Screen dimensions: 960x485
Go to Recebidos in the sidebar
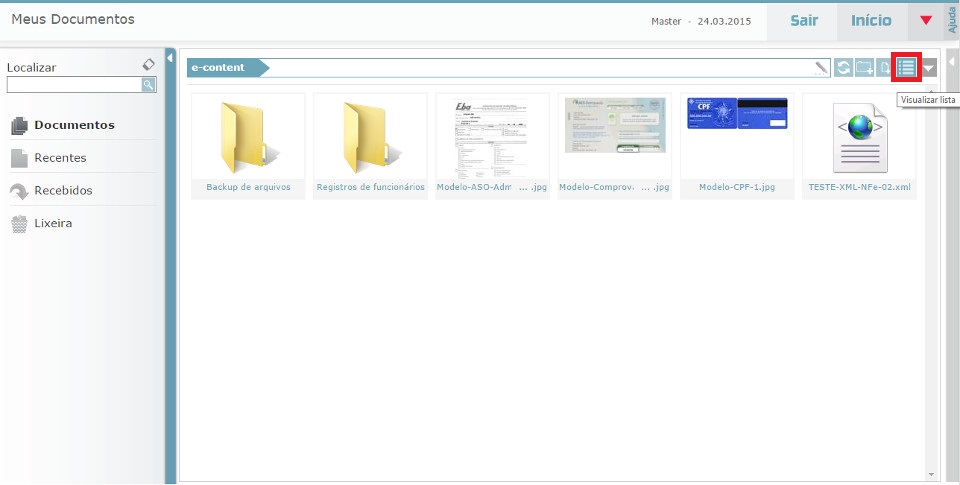pos(62,190)
